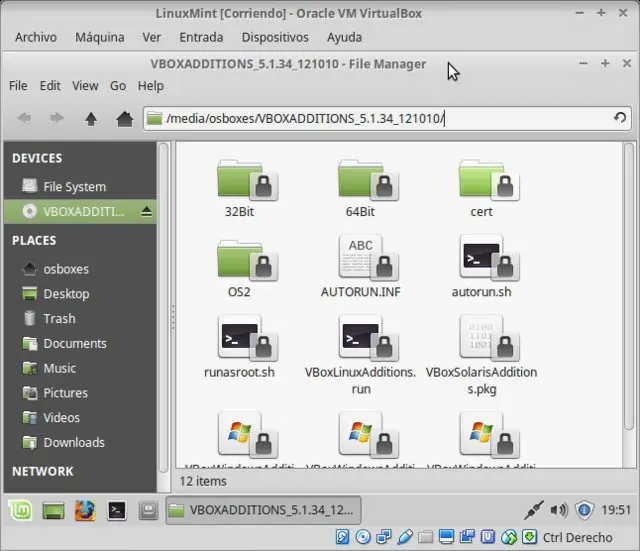The width and height of the screenshot is (640, 551).
Task: Open VirtualBox Archivo menu
Action: [x=36, y=37]
